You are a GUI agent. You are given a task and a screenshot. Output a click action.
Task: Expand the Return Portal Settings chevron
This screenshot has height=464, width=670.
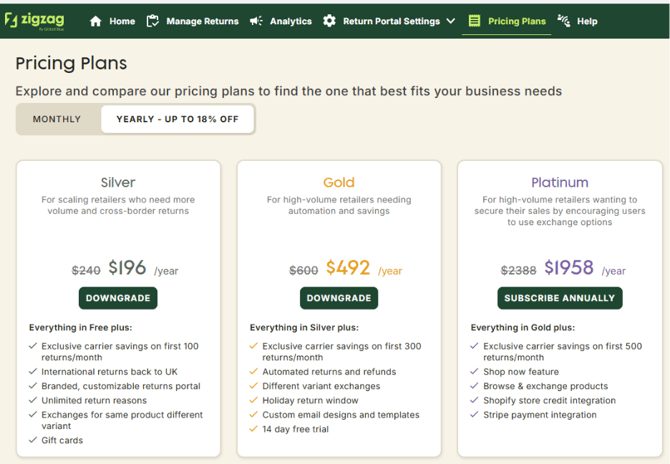tap(450, 21)
